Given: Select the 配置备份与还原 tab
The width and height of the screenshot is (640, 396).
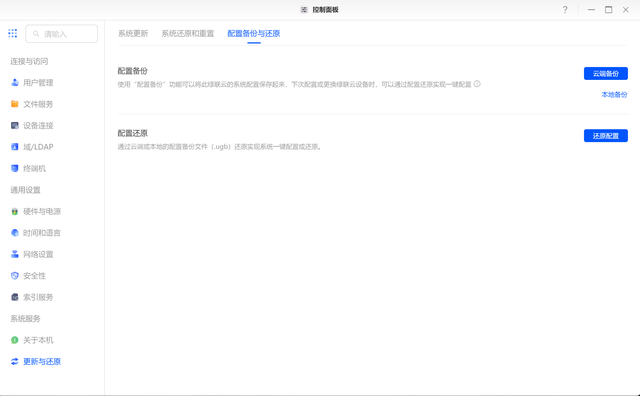Looking at the screenshot, I should (254, 33).
